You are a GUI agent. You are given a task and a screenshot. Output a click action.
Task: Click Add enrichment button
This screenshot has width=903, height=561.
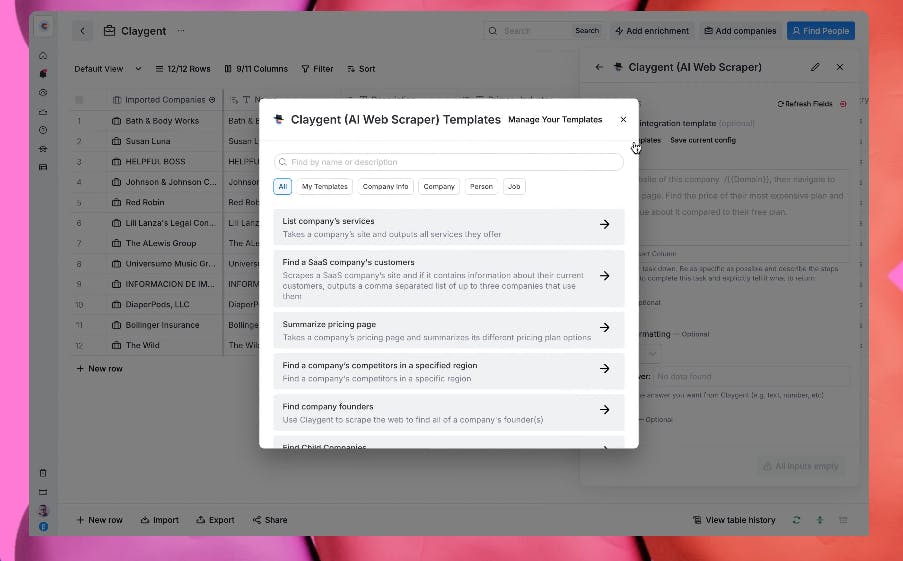pos(652,31)
